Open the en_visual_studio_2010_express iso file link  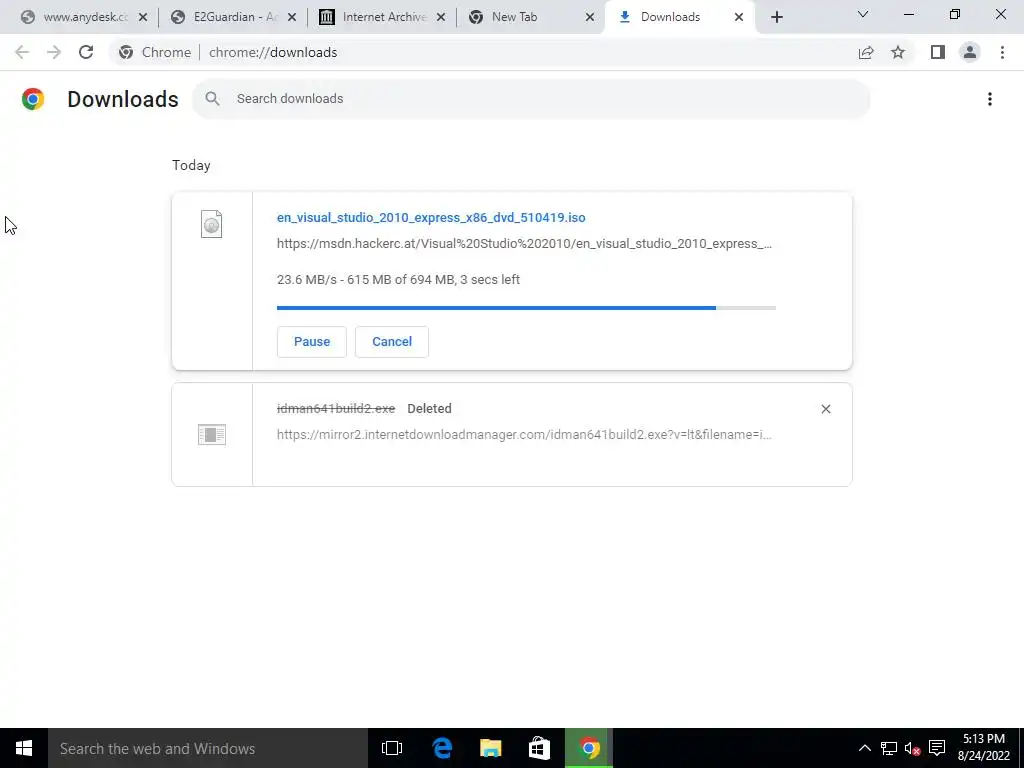(431, 217)
